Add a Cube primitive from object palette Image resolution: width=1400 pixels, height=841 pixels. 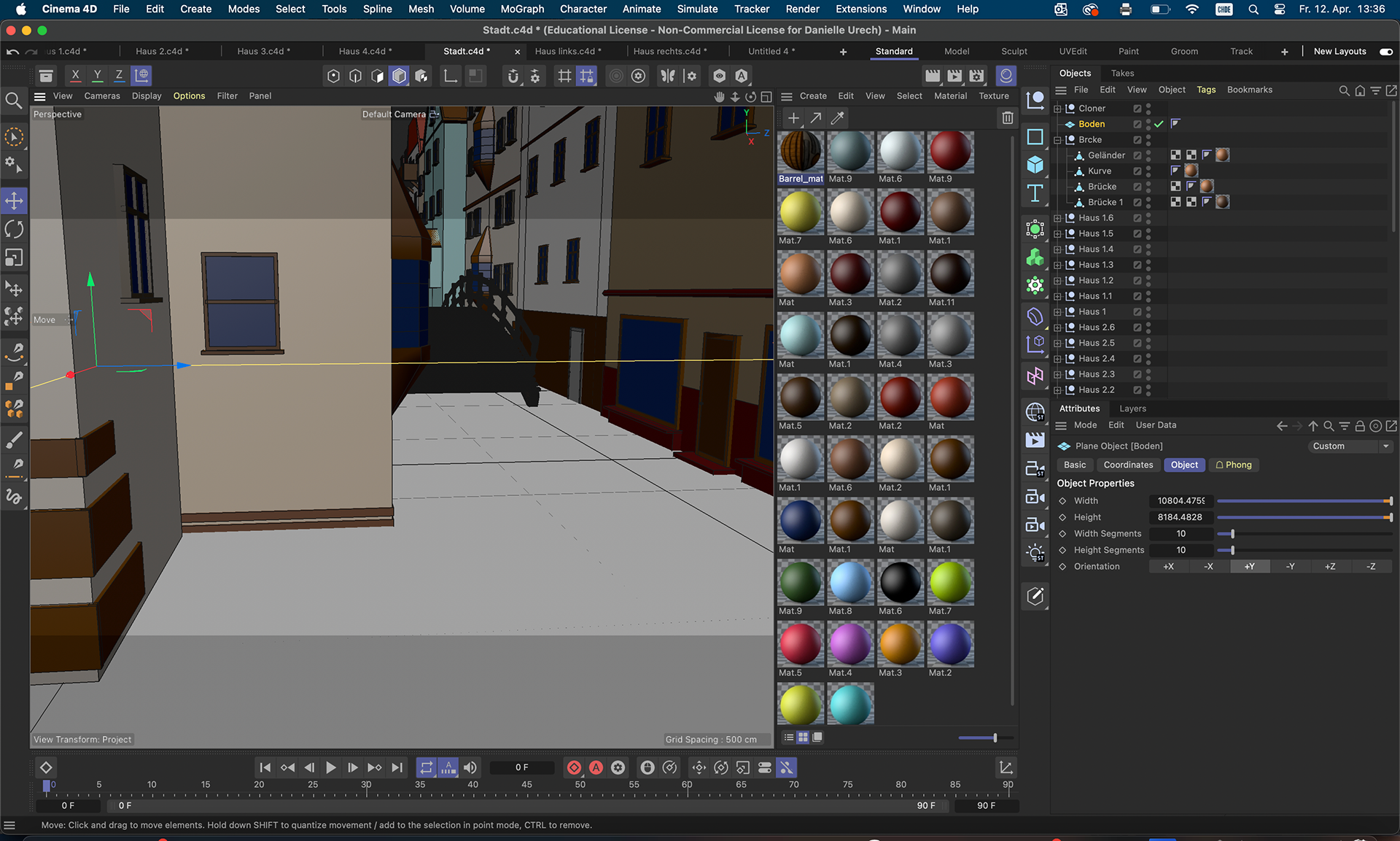(x=1035, y=165)
